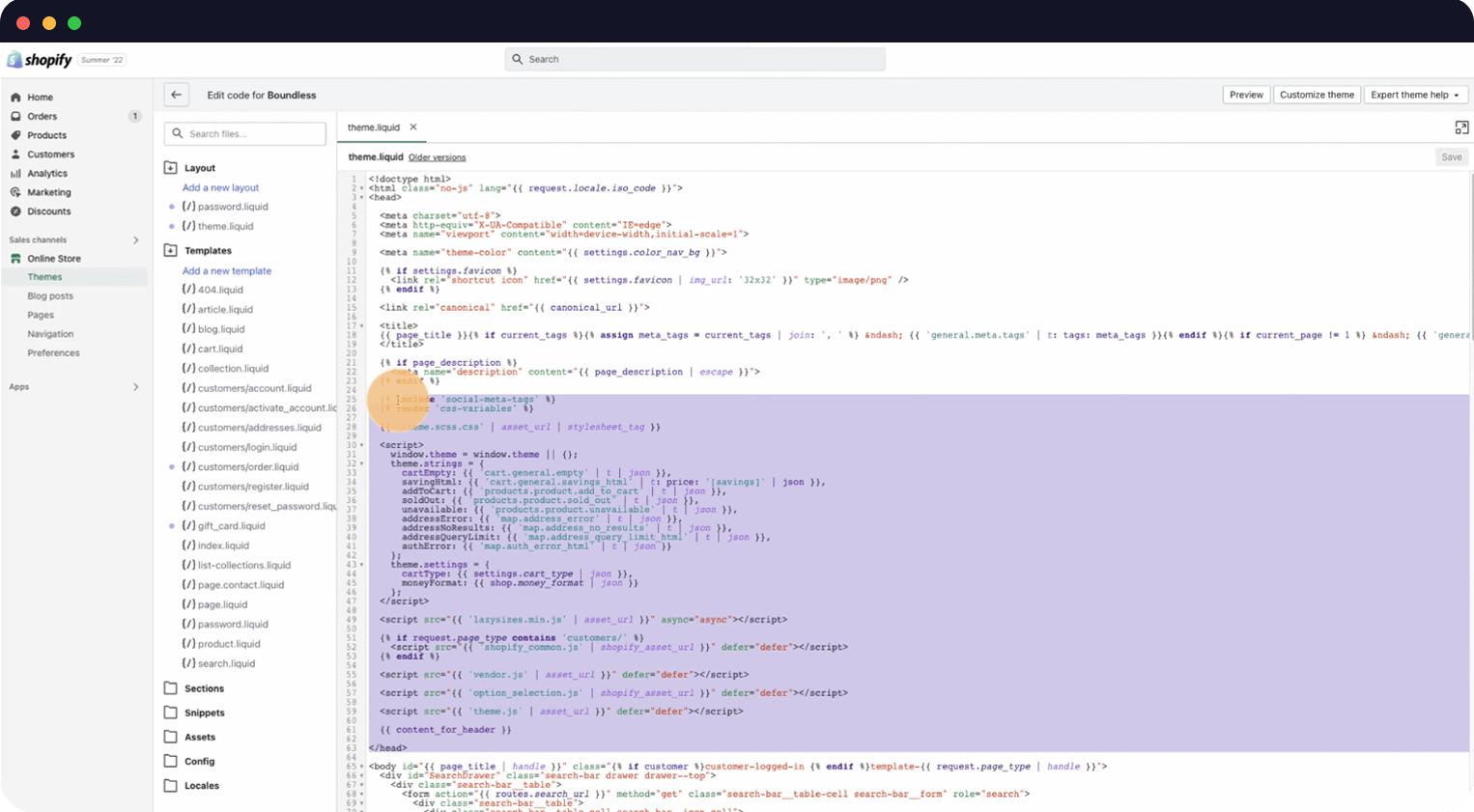Select the theme.liquid editor tab
Viewport: 1474px width, 812px height.
pos(374,127)
